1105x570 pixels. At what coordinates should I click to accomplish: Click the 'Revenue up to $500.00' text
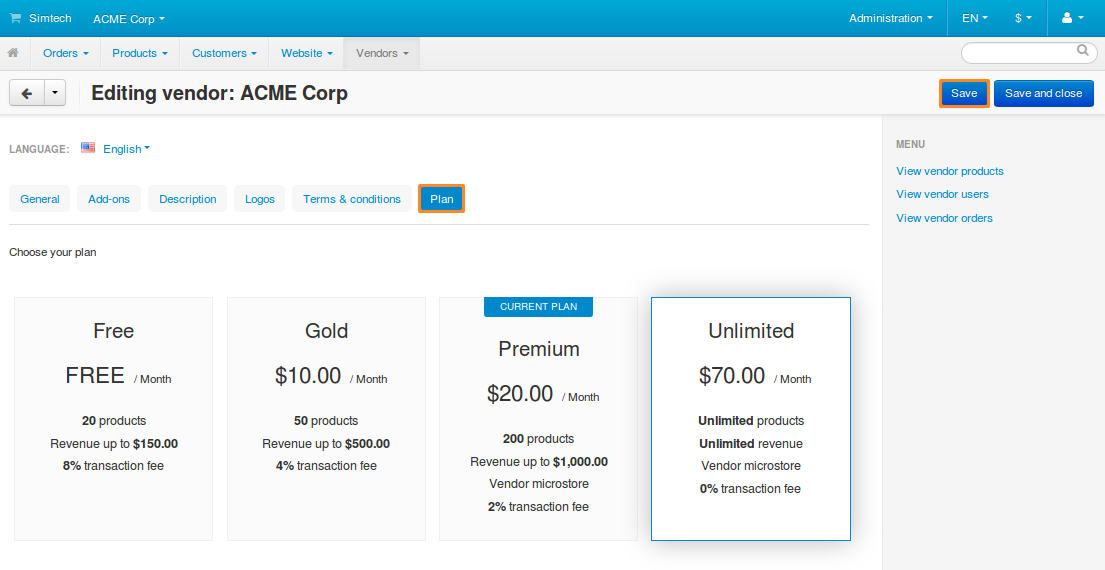(x=326, y=444)
